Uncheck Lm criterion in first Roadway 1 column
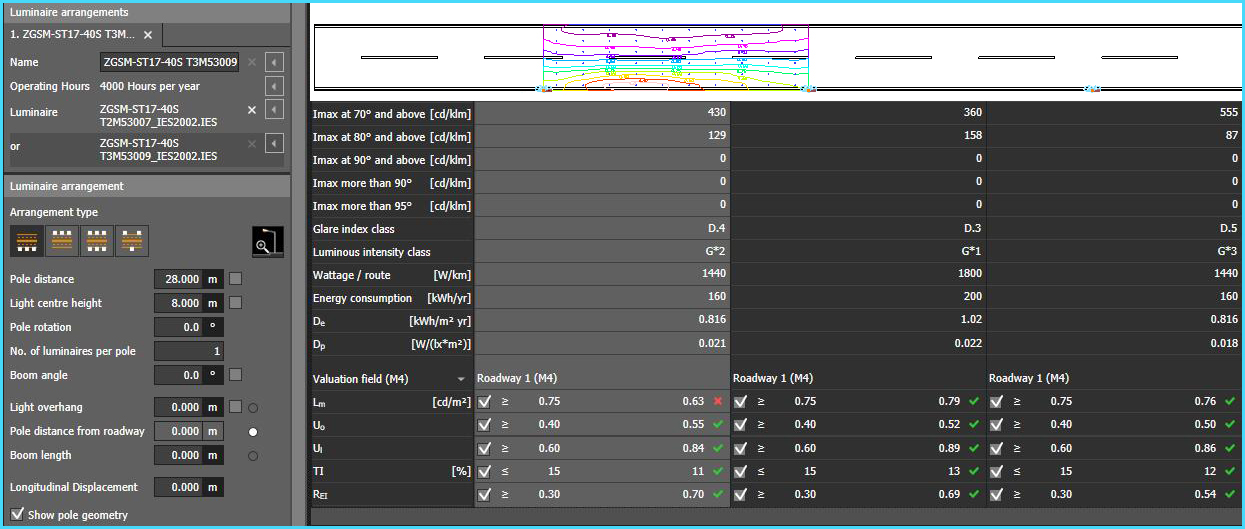The height and width of the screenshot is (529, 1245). click(485, 401)
